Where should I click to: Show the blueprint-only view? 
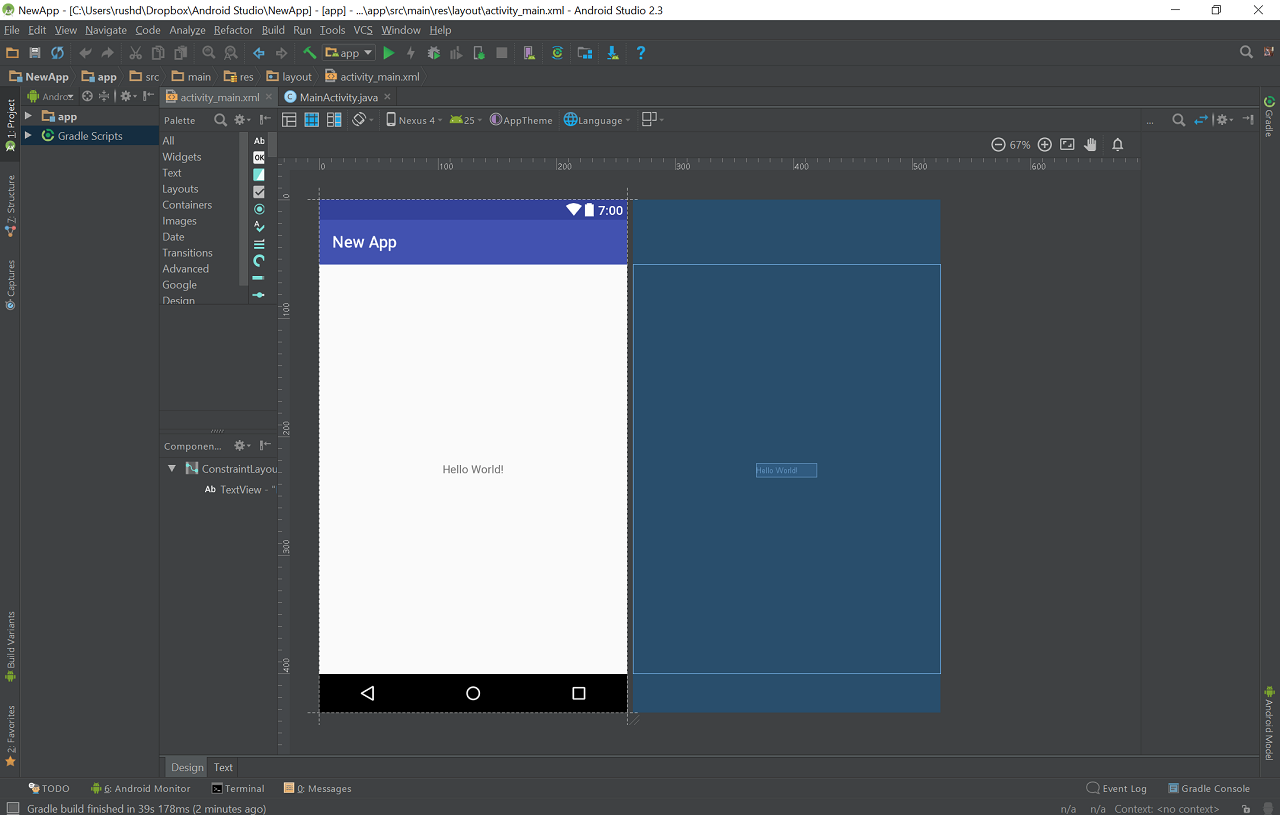click(312, 120)
